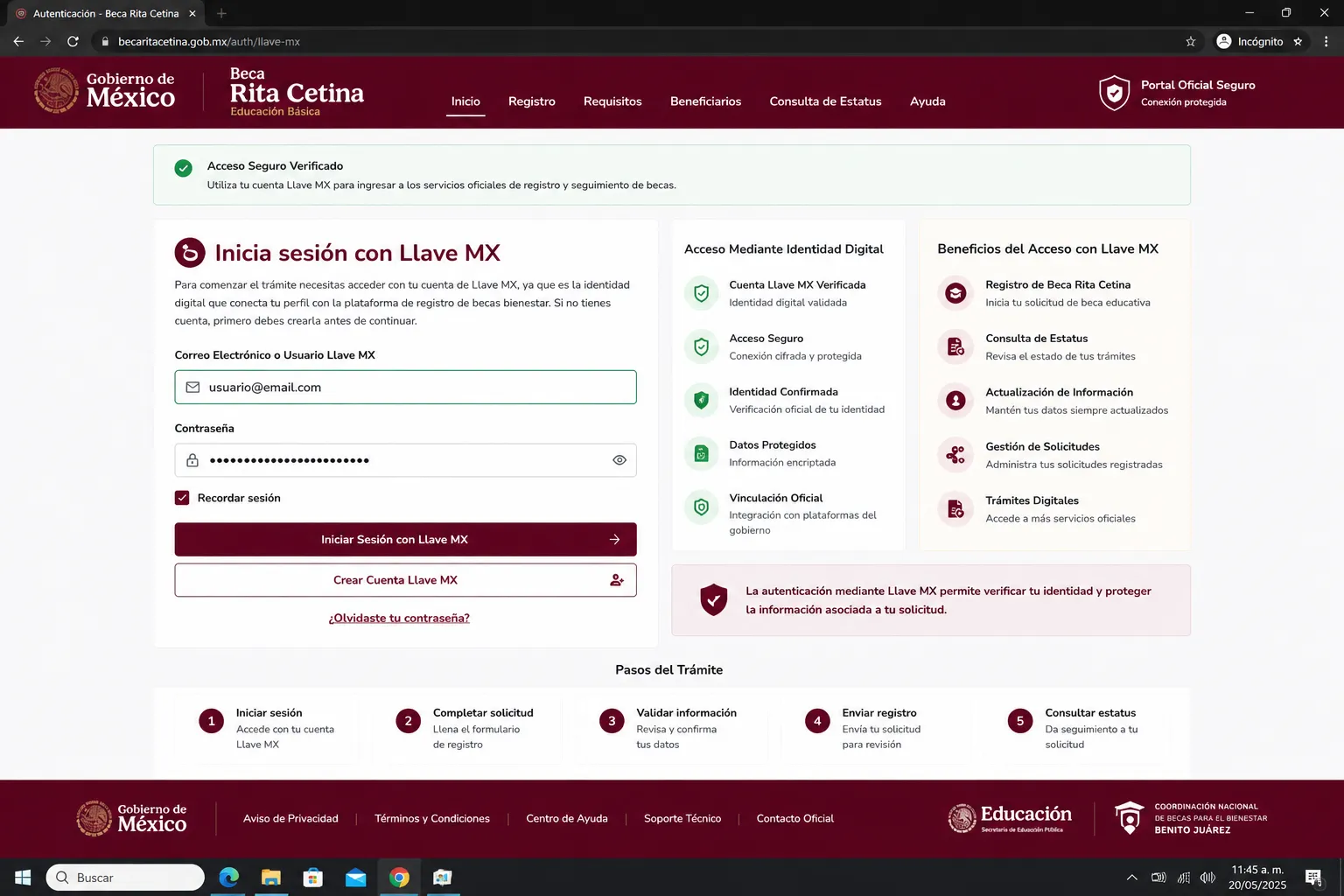Screen dimensions: 1344x896
Task: Click the Educación logo in footer
Action: 1010,818
